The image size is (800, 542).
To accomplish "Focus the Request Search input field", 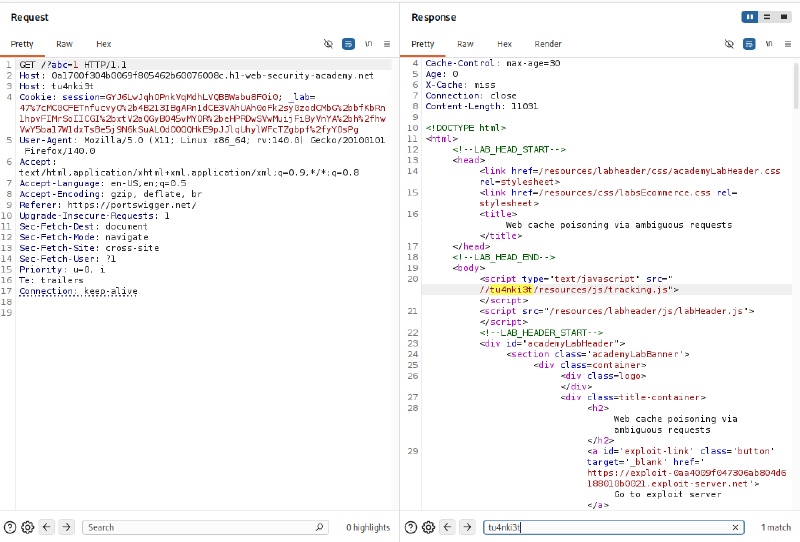I will 205,527.
